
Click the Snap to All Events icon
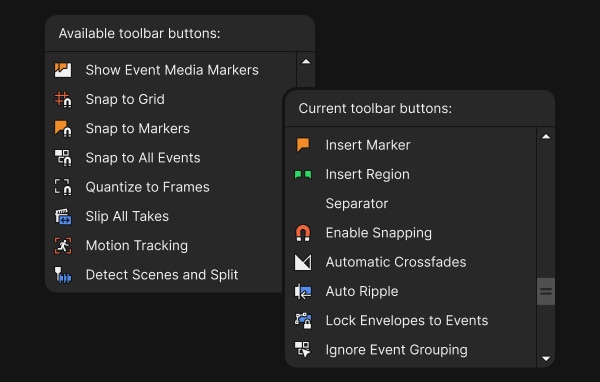click(x=63, y=158)
